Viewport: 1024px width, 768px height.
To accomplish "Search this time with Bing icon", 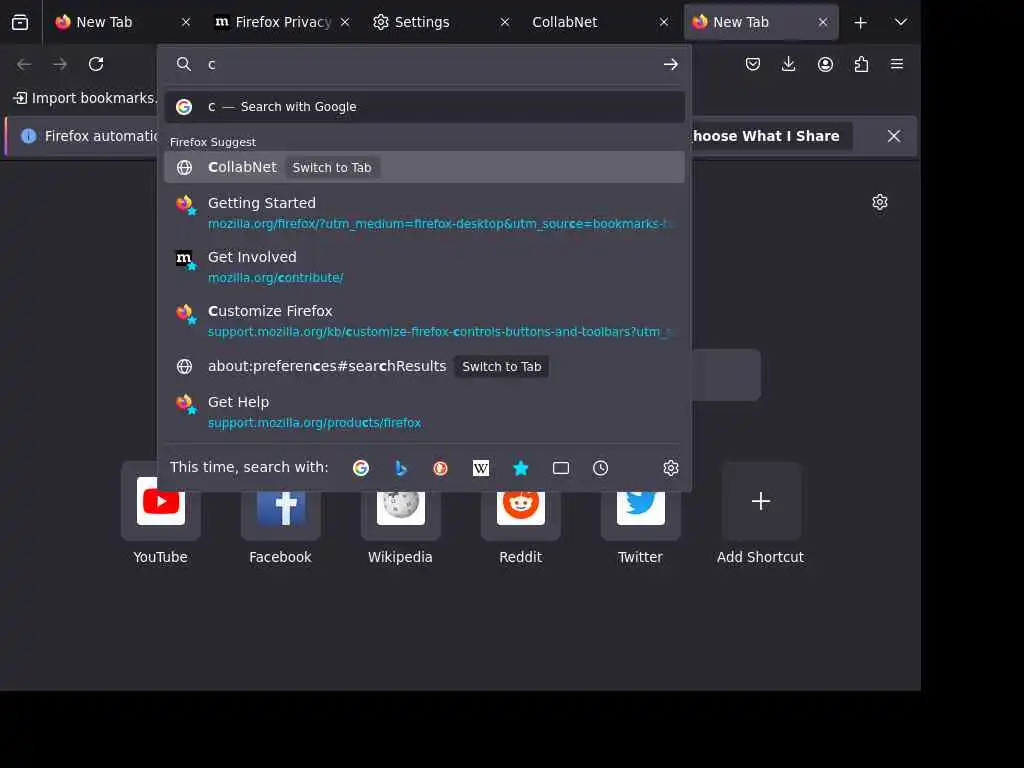I will point(401,468).
